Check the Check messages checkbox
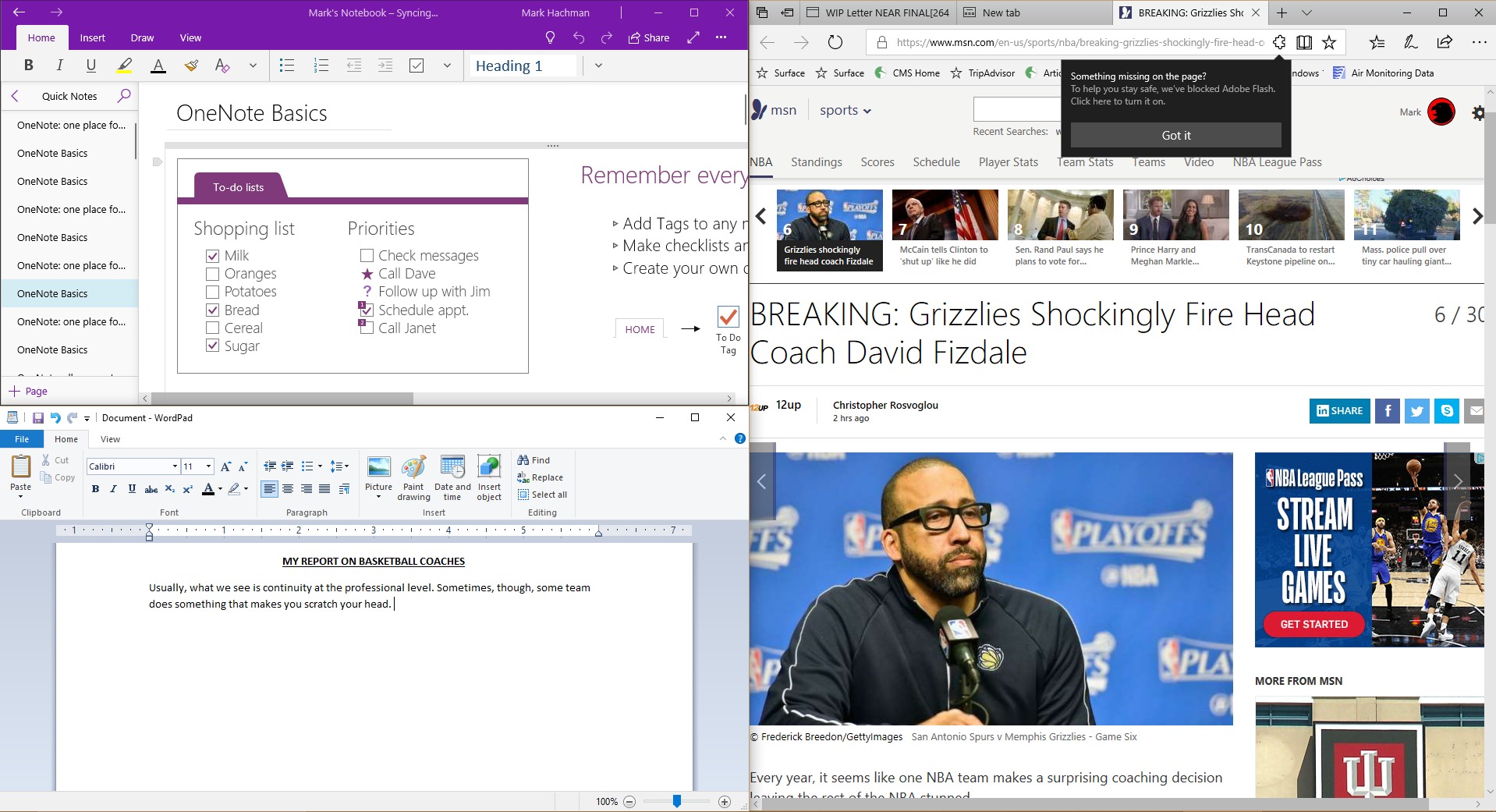The width and height of the screenshot is (1496, 812). click(367, 255)
